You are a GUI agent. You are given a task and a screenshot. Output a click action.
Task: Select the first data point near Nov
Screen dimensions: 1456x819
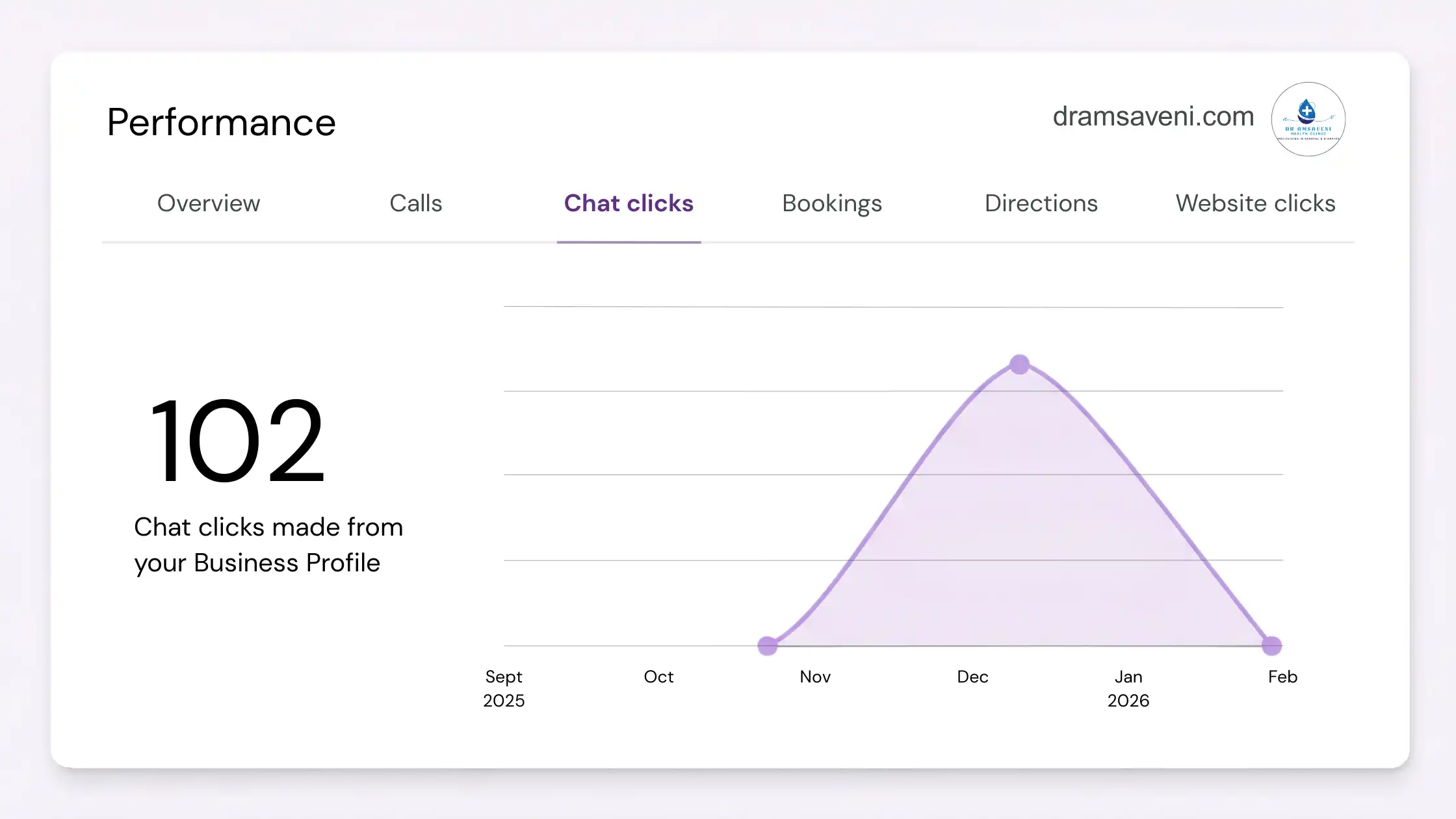pyautogui.click(x=768, y=645)
